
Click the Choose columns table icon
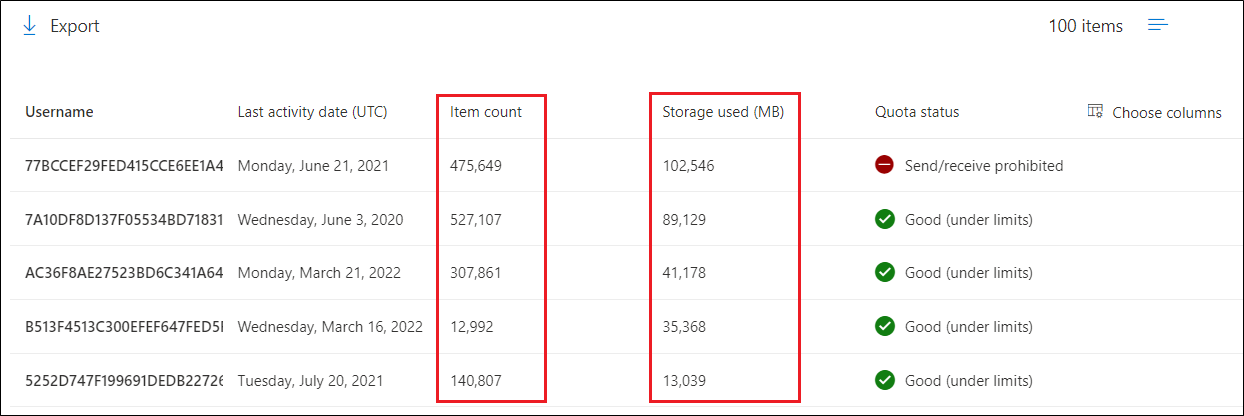(x=1095, y=111)
